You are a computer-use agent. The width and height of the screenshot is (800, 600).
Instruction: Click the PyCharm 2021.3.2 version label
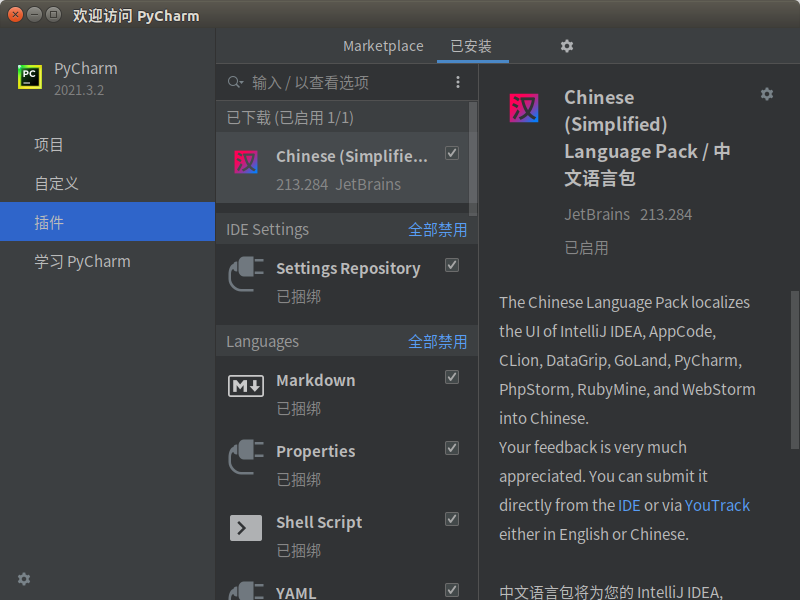point(79,90)
